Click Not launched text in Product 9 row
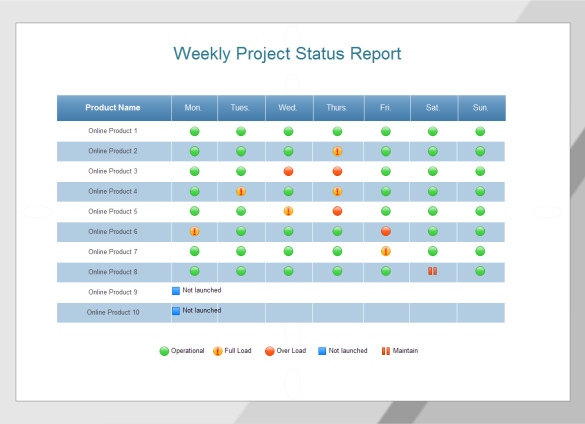This screenshot has width=585, height=424. [202, 290]
